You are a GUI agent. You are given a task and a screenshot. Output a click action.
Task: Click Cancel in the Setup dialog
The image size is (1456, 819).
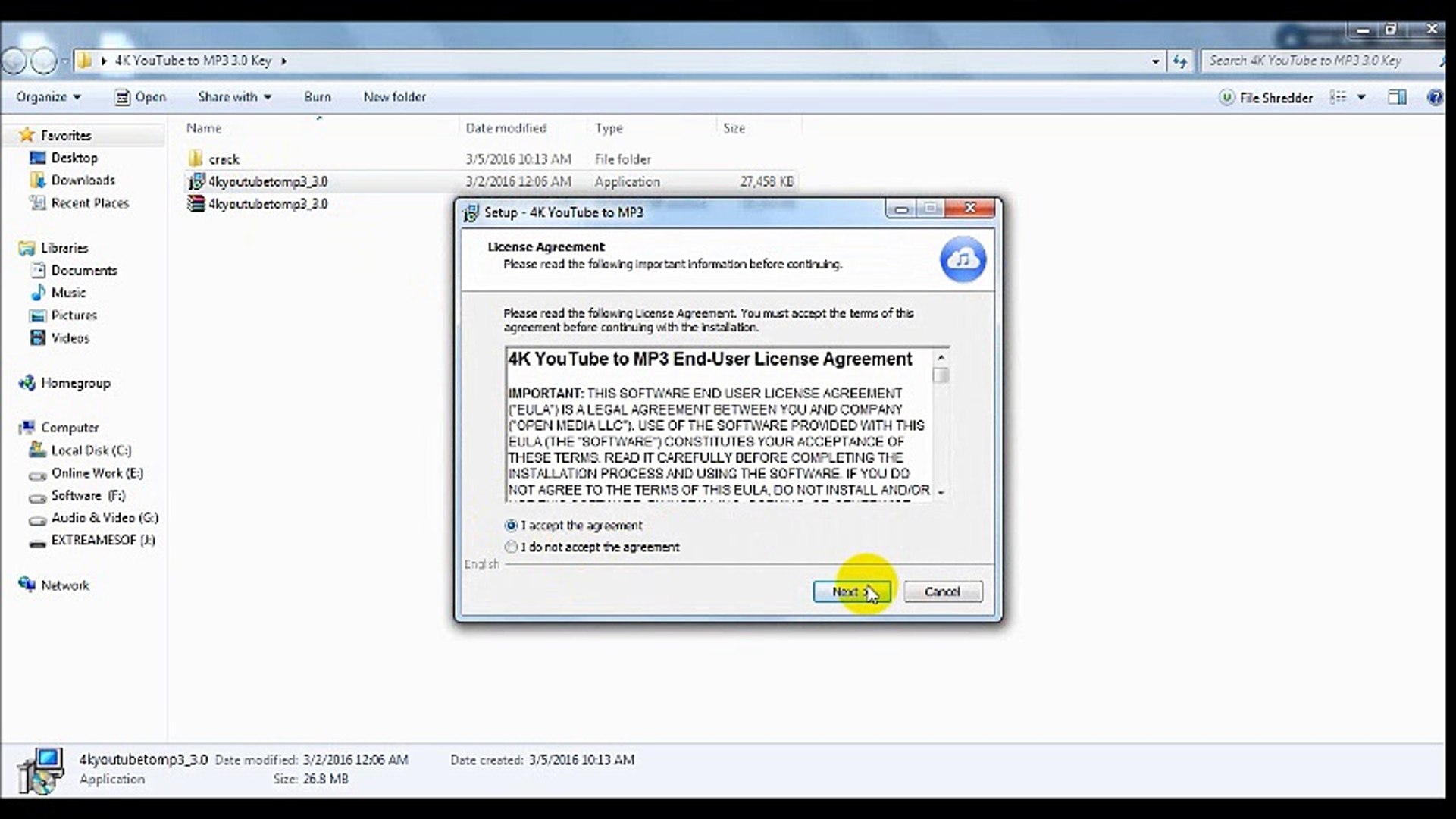pyautogui.click(x=943, y=591)
